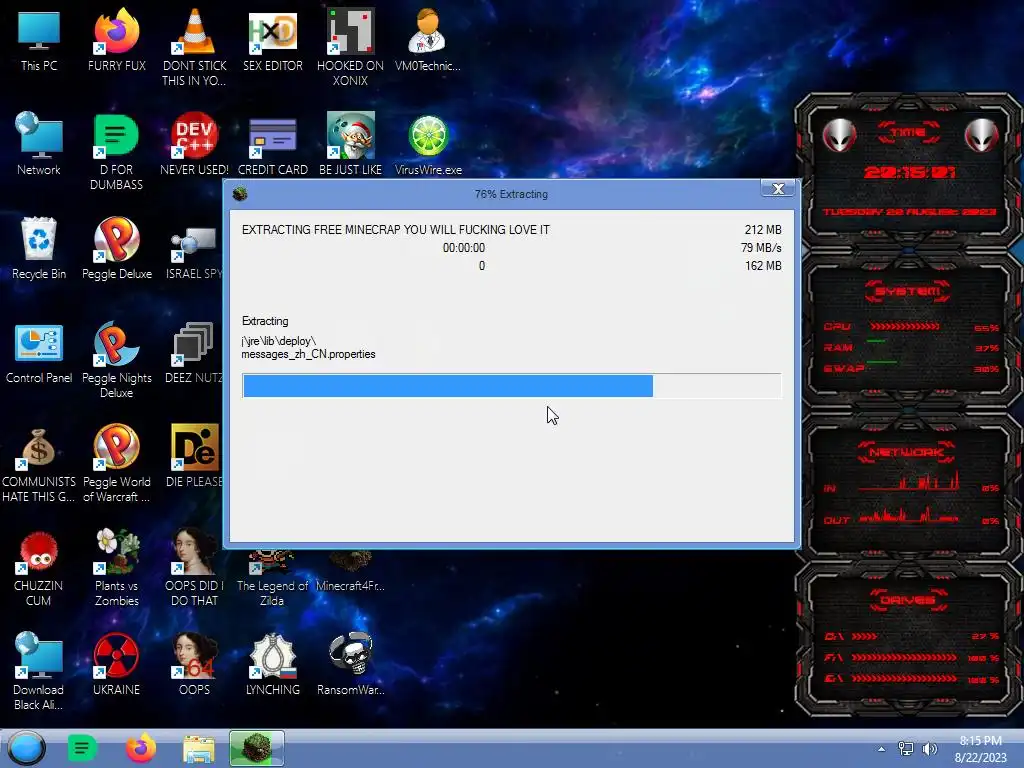Click the EXTRACTING FREE MINECRAP heading text
Screen dimensions: 1024x768
click(396, 230)
